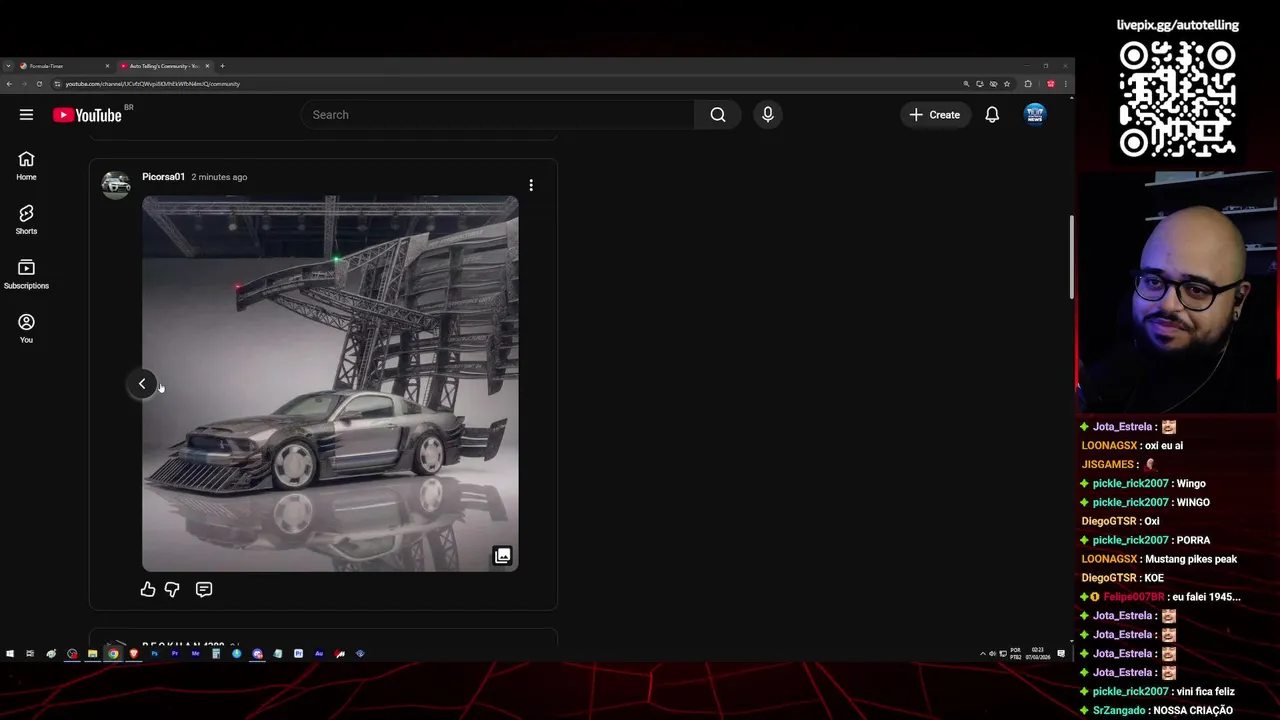
Task: Click the page vertical scrollbar
Action: click(x=1072, y=258)
